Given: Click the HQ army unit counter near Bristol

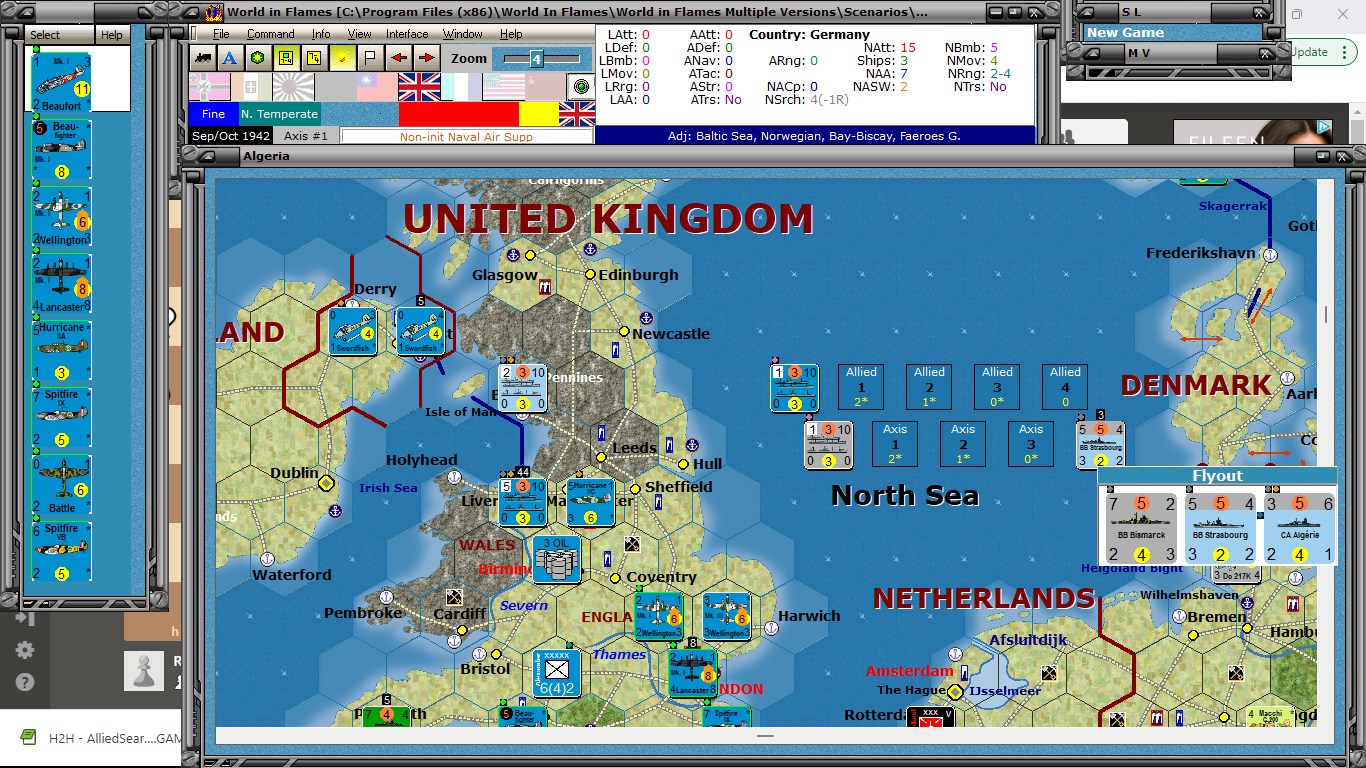Looking at the screenshot, I should coord(557,673).
